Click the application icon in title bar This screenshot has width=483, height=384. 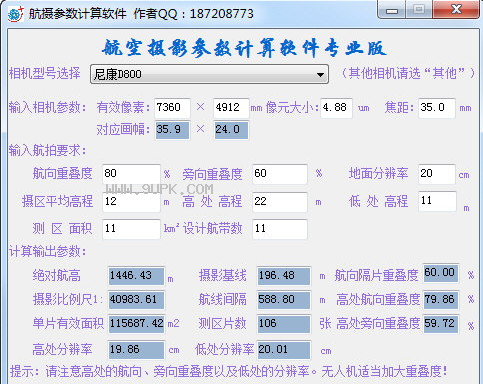[15, 14]
